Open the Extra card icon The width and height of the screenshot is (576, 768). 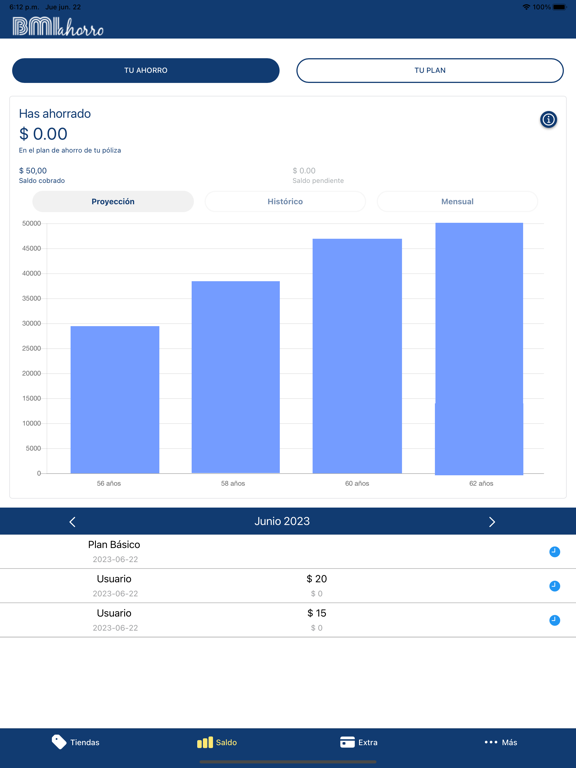click(347, 742)
